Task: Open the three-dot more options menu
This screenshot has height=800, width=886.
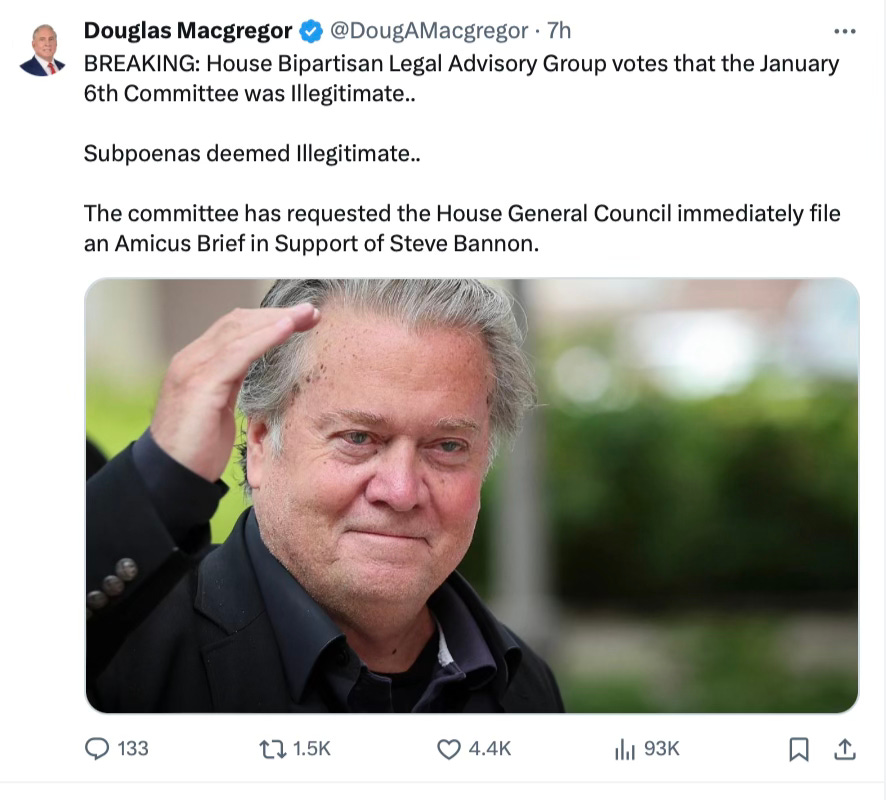Action: tap(845, 31)
